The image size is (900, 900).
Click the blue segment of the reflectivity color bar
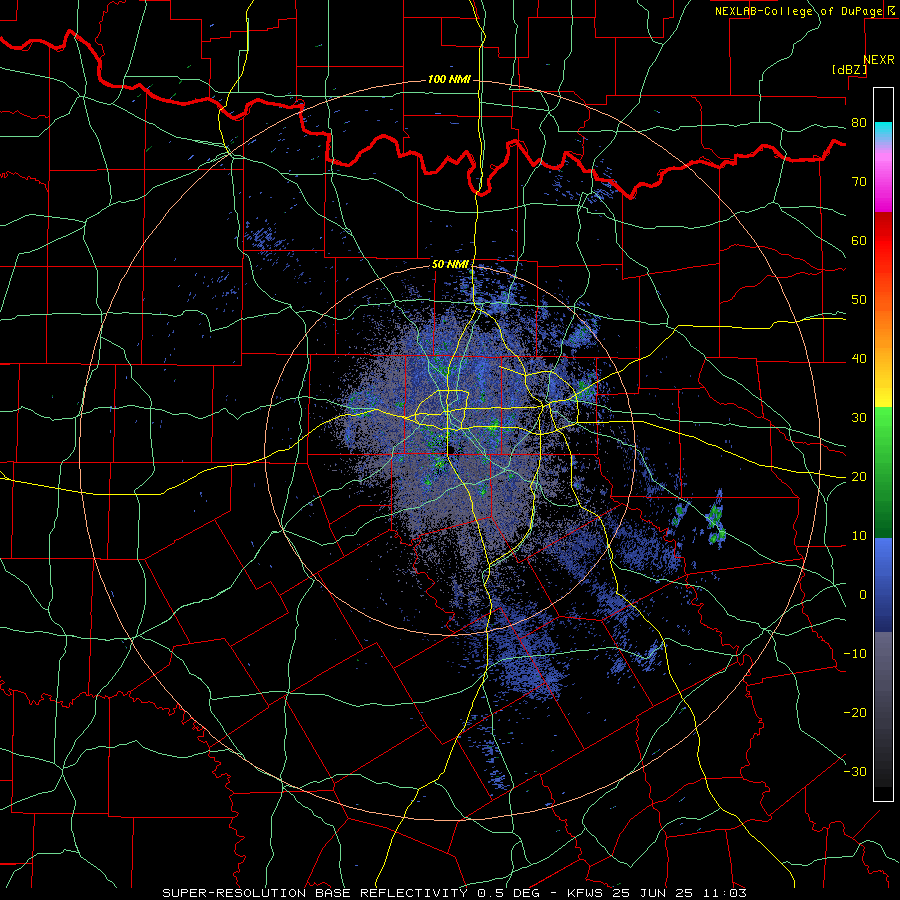coord(883,585)
